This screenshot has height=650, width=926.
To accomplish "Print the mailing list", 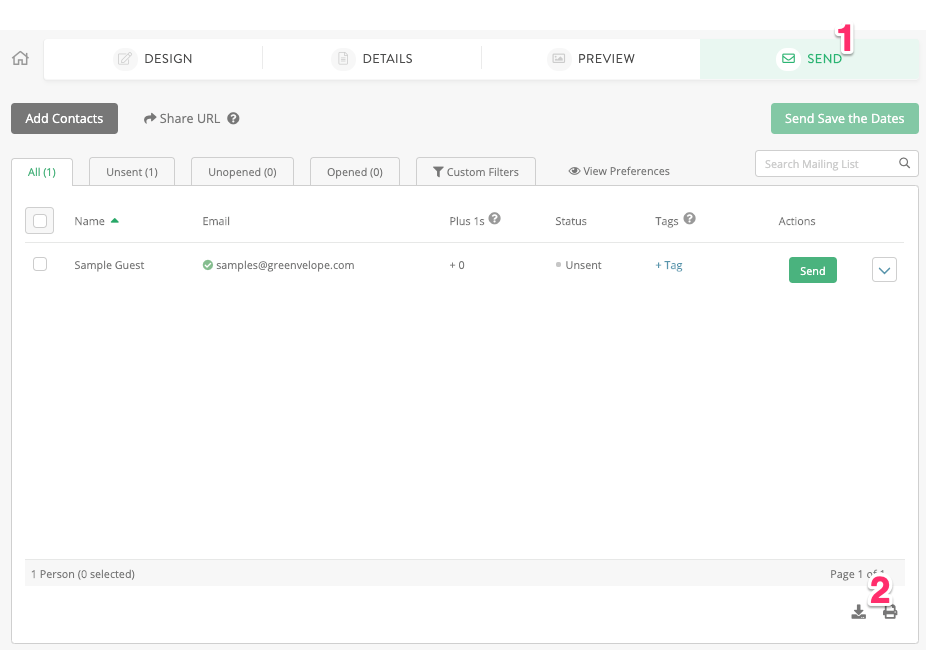I will point(889,611).
